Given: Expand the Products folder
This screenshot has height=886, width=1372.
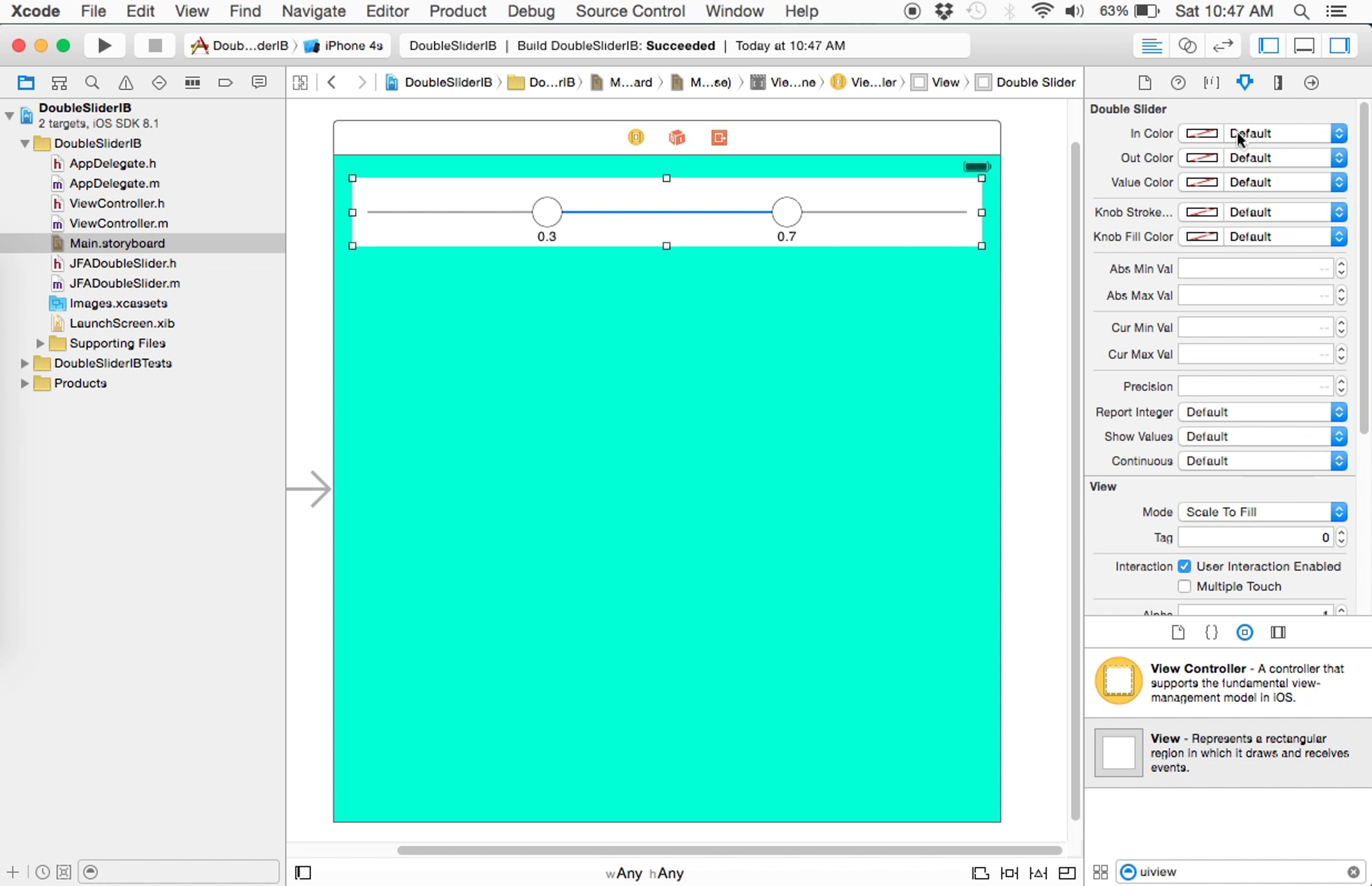Looking at the screenshot, I should coord(25,384).
